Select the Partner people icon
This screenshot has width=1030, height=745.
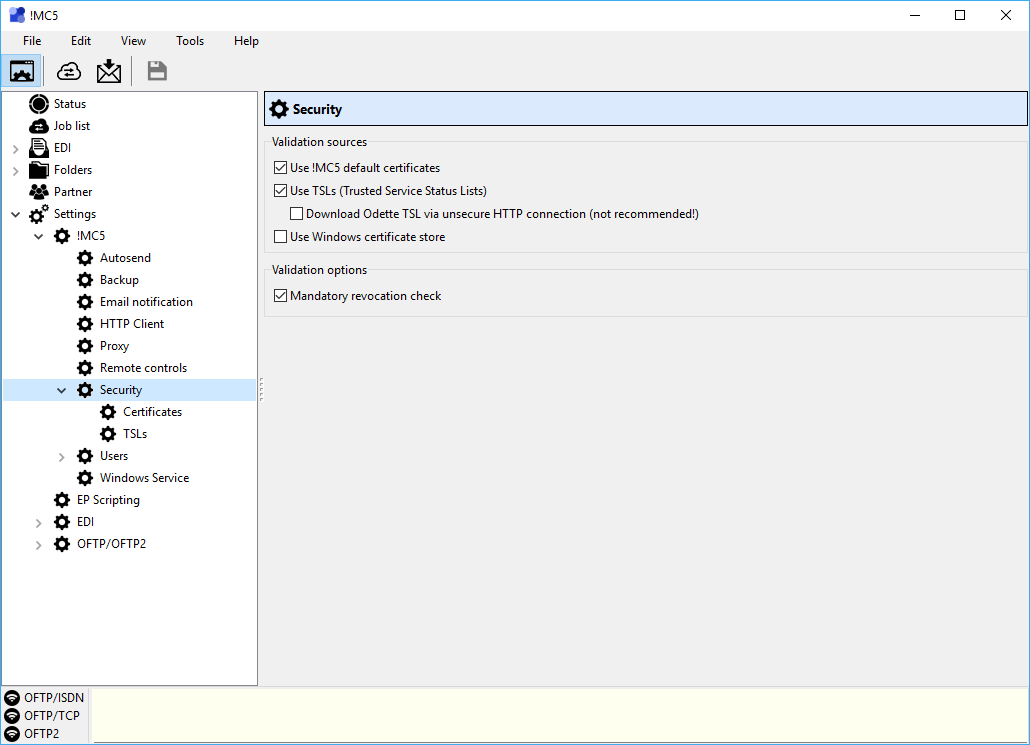[x=39, y=192]
